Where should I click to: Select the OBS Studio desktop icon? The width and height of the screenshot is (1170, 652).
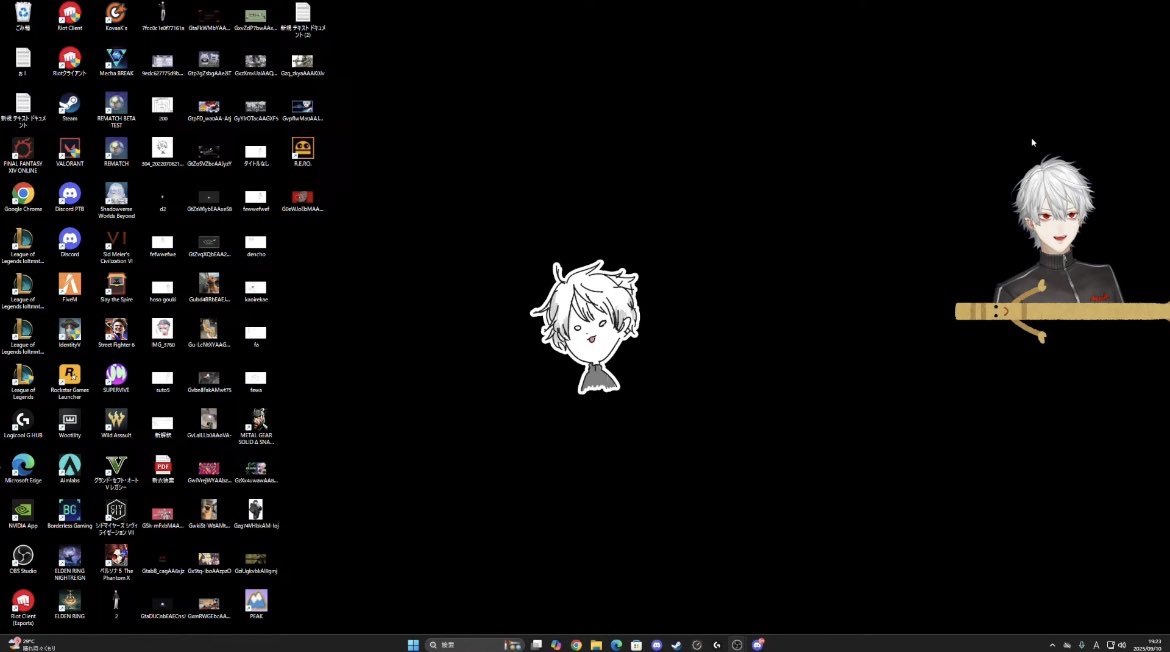[x=23, y=559]
